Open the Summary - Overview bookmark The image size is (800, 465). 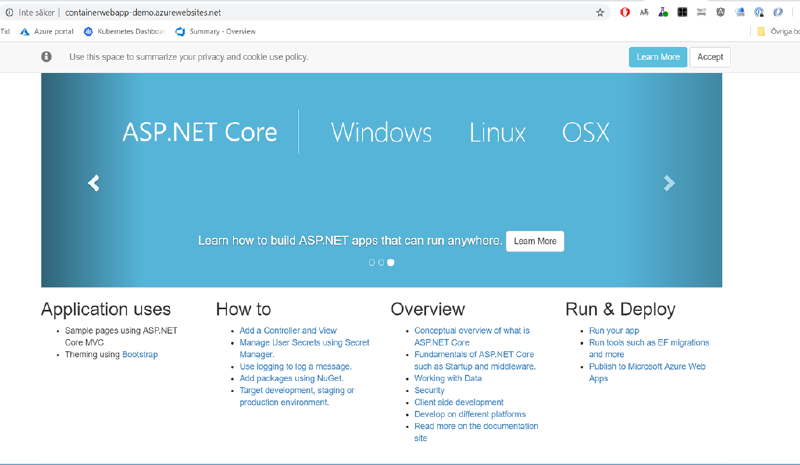215,32
